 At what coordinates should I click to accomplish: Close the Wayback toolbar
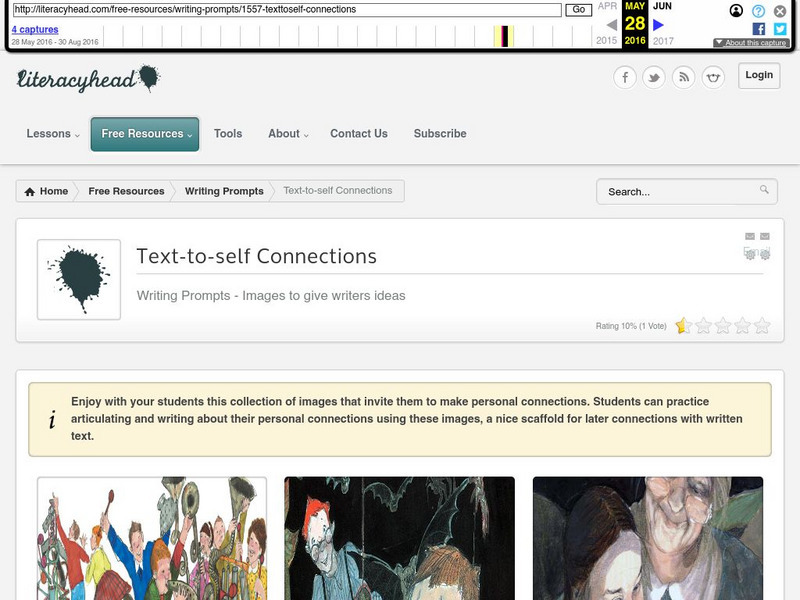tap(780, 11)
